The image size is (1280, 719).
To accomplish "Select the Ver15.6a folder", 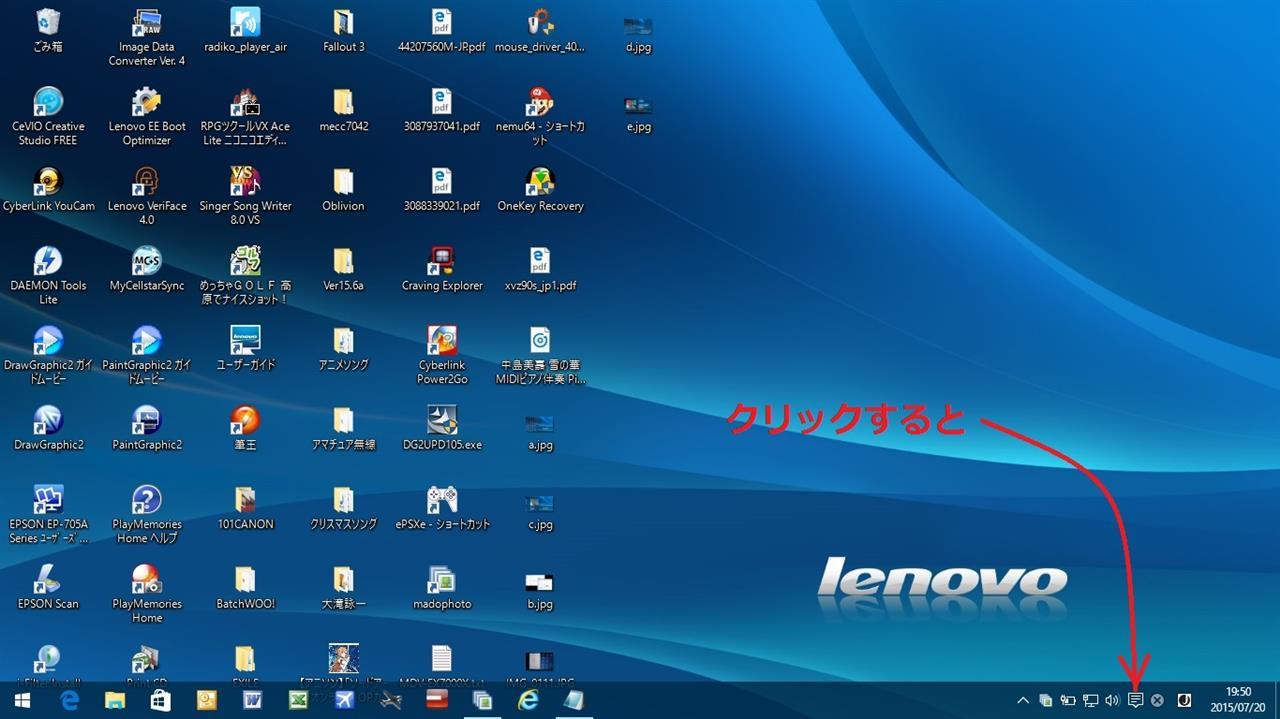I will coord(343,269).
